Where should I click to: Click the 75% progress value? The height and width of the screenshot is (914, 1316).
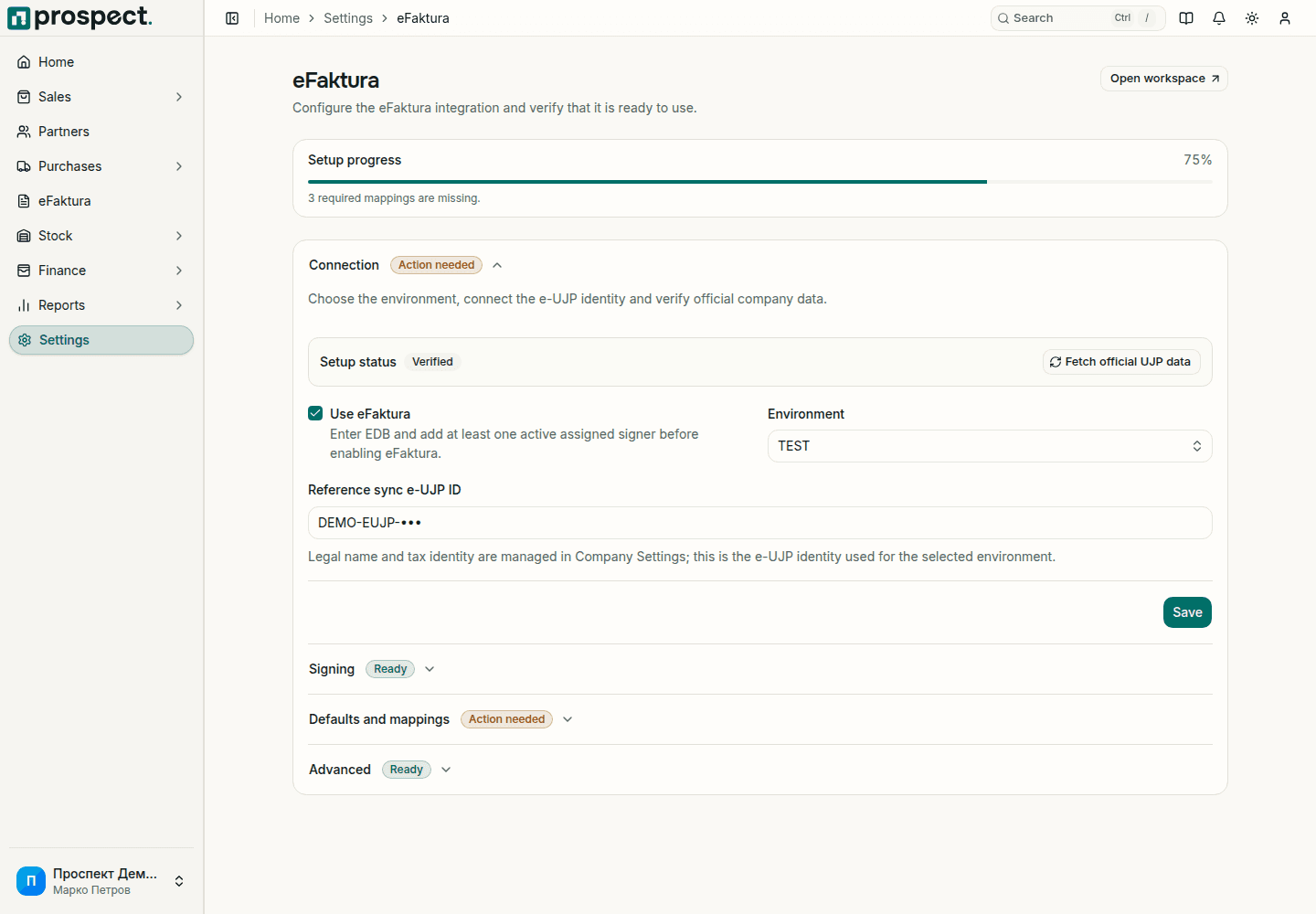click(1198, 160)
